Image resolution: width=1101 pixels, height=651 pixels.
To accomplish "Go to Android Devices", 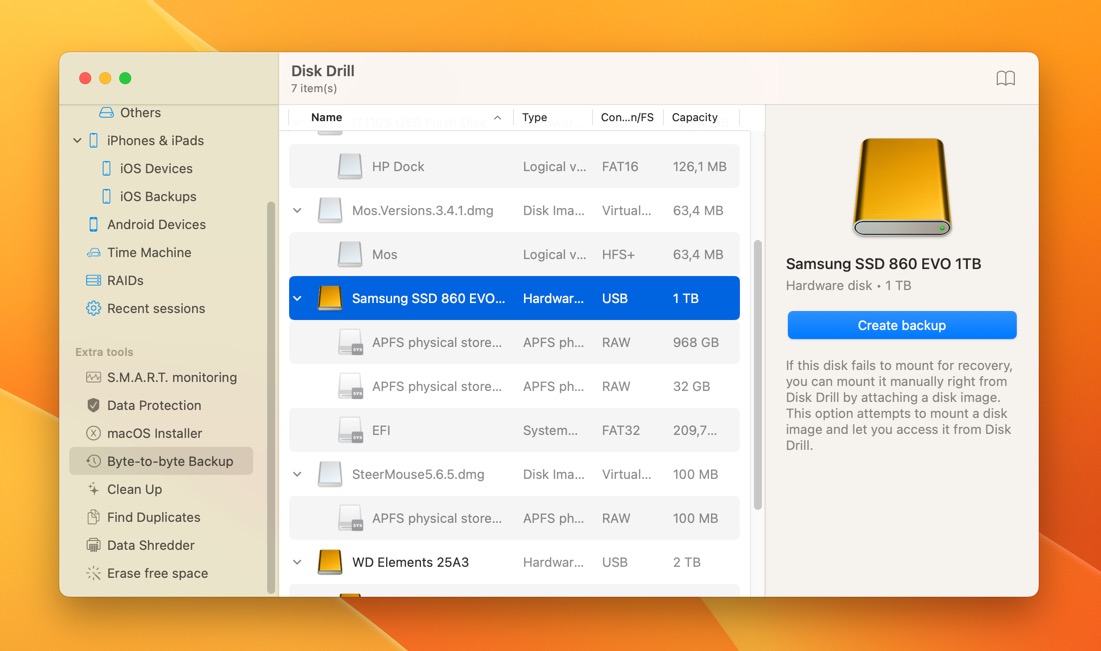I will point(157,225).
